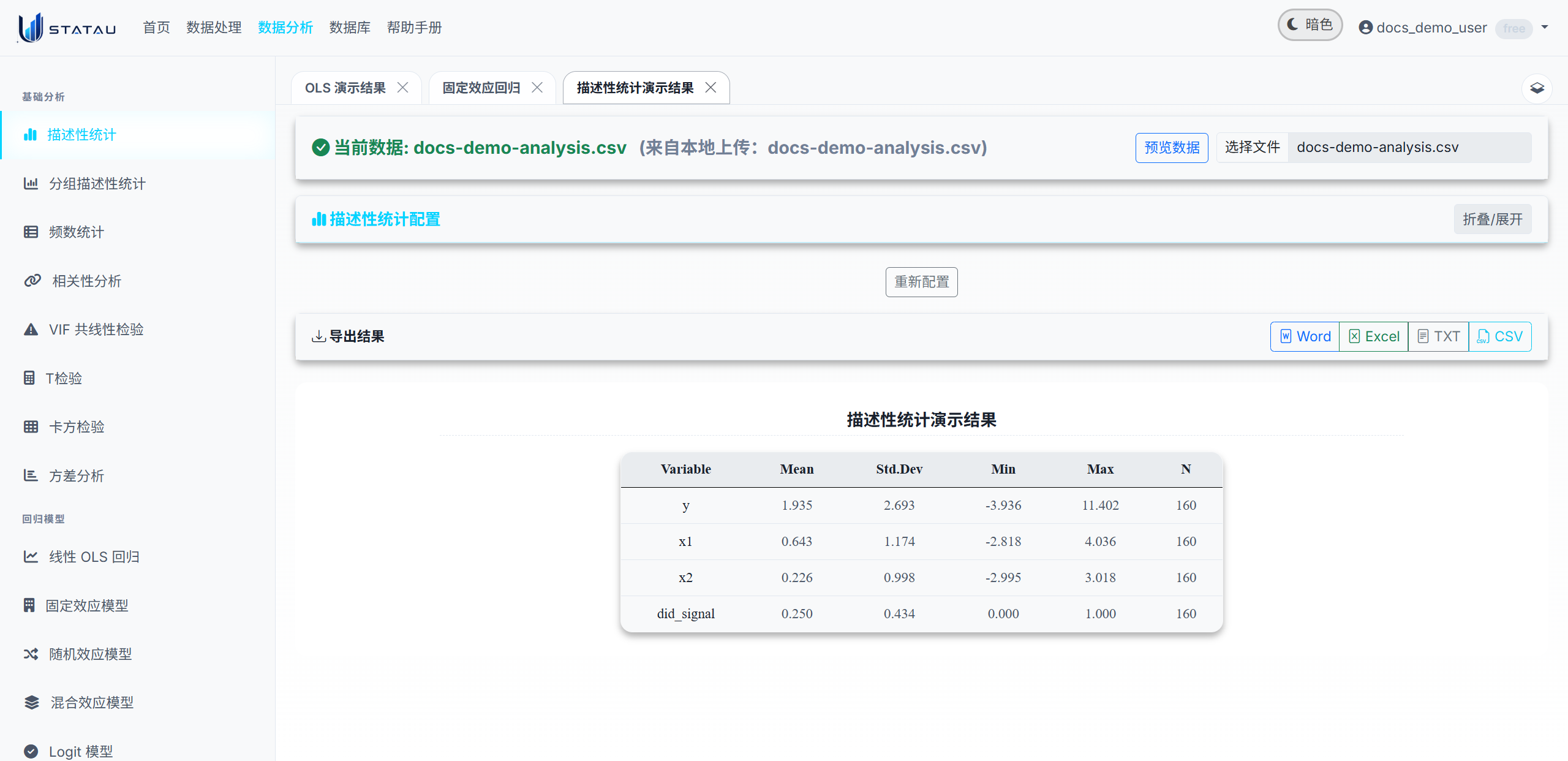Go to 首页 in top navigation

pyautogui.click(x=156, y=28)
